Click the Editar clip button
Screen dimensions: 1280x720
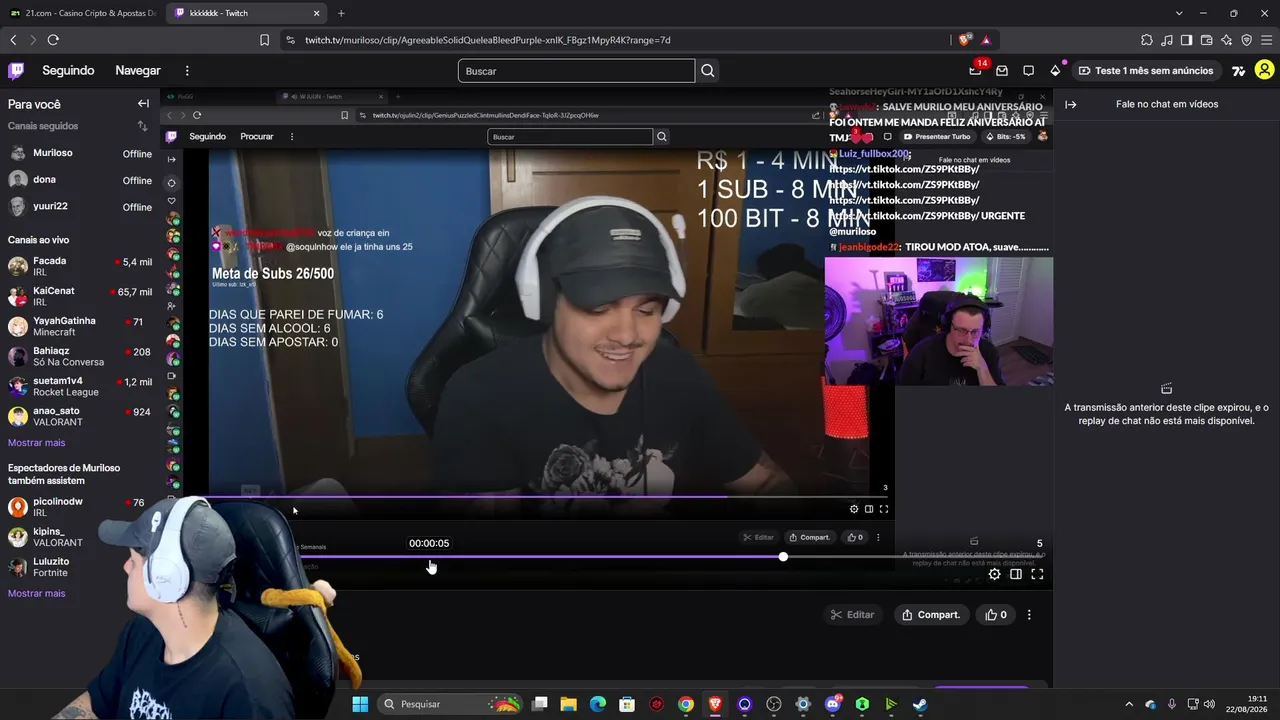[x=853, y=615]
